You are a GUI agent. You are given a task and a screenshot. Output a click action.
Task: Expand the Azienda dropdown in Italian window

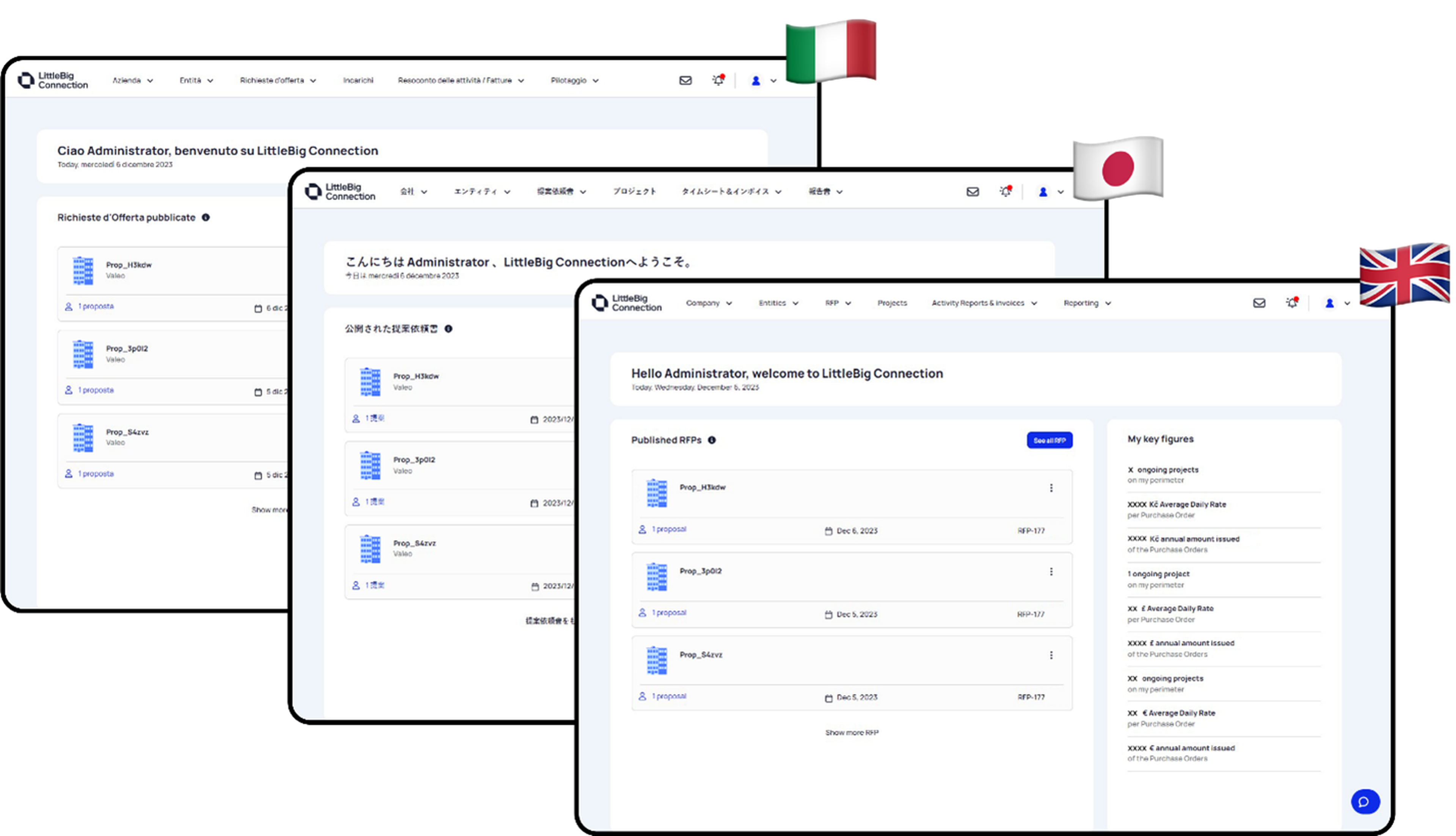coord(133,80)
